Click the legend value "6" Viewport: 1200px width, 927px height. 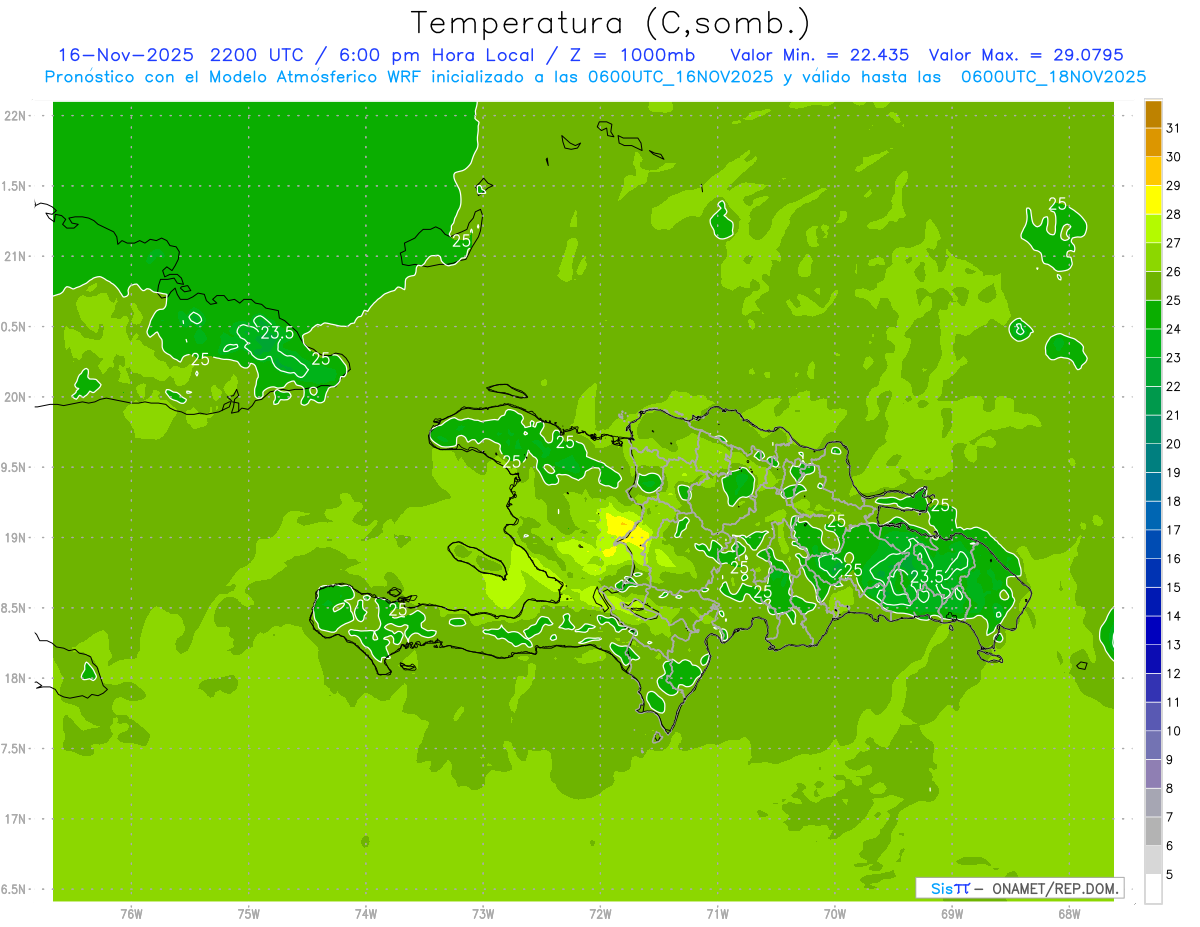[x=1170, y=846]
